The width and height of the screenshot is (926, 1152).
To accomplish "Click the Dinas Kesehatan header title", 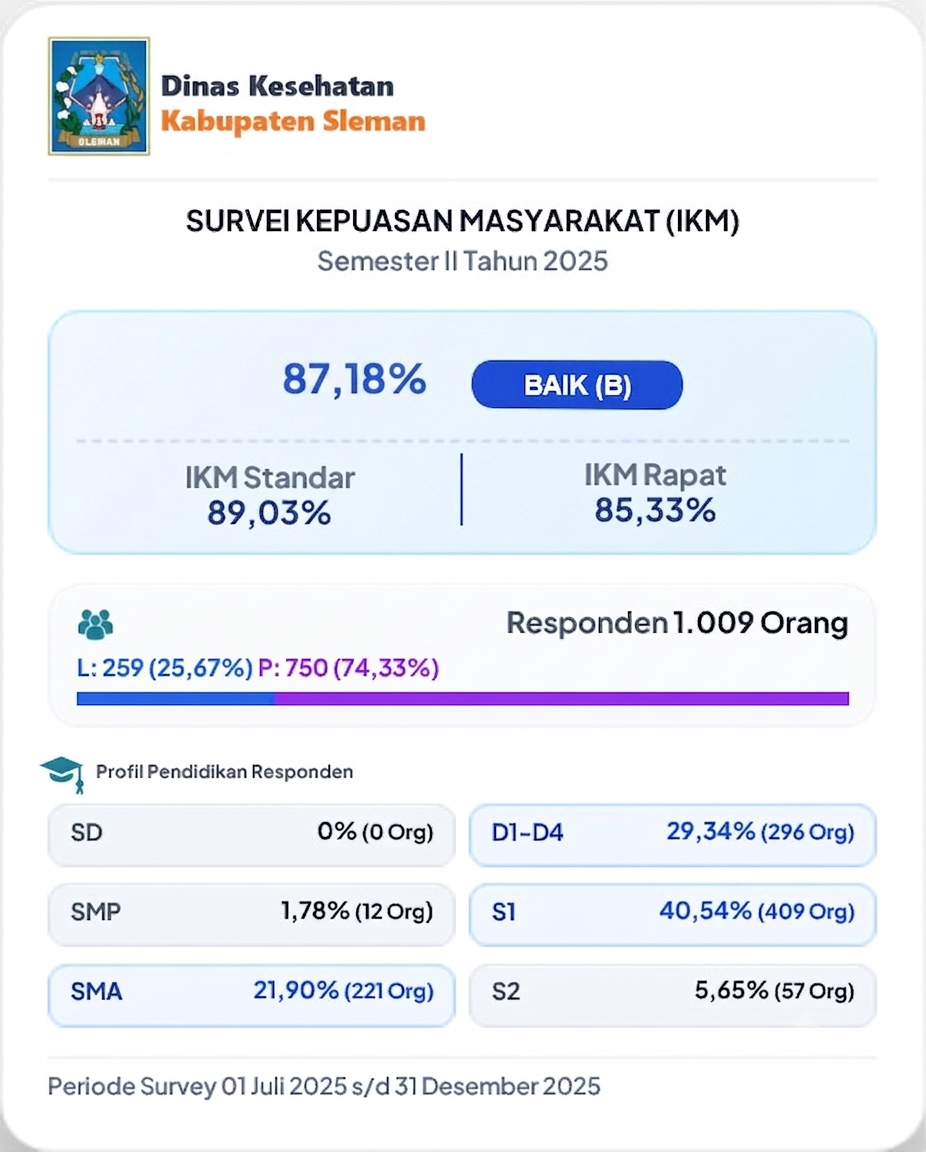I will click(277, 86).
